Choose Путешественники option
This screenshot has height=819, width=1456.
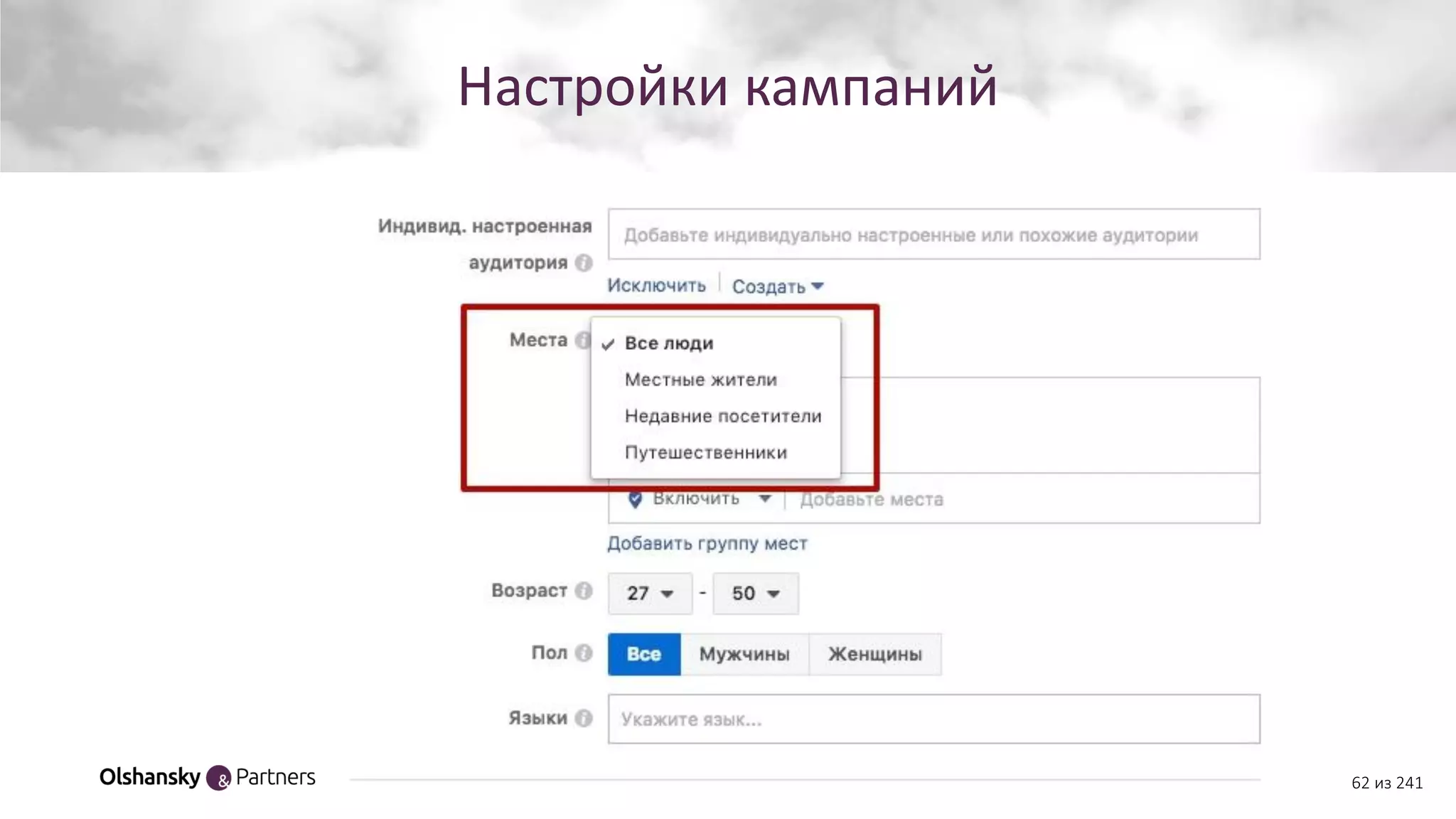[x=715, y=453]
